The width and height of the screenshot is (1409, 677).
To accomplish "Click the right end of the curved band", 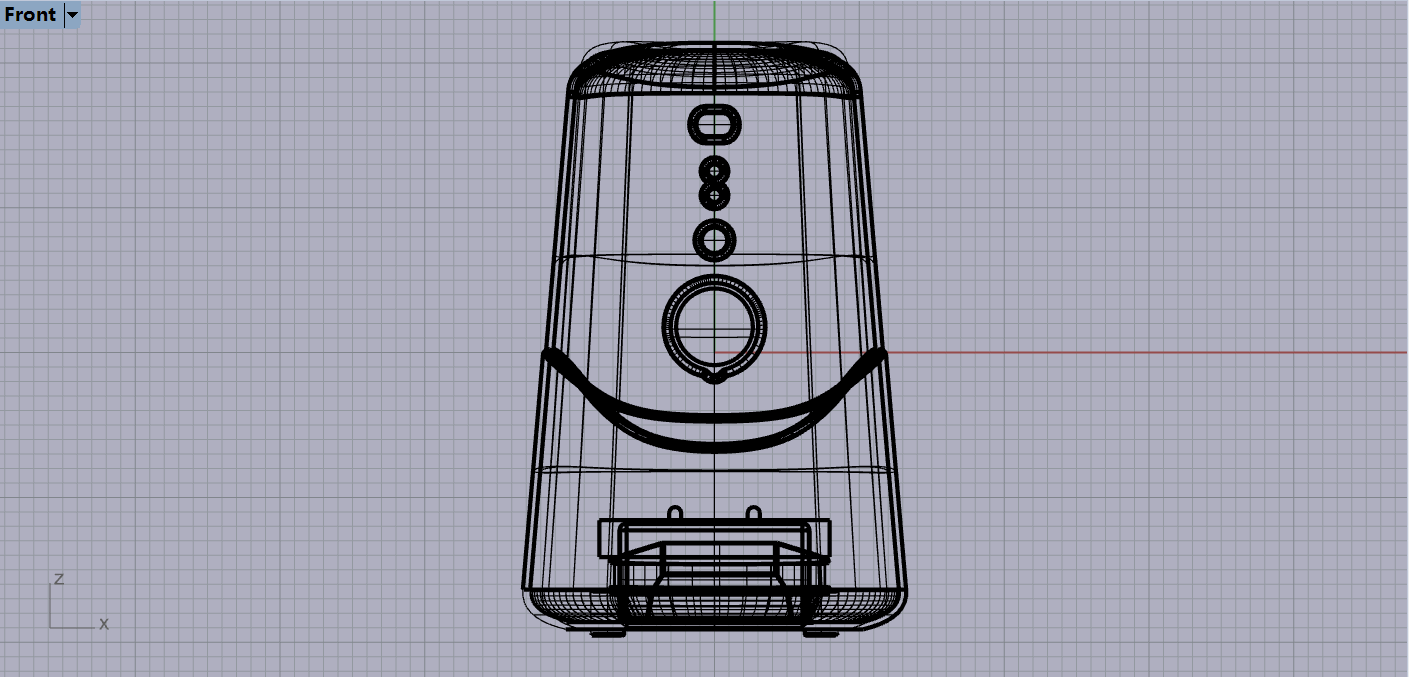I will pyautogui.click(x=880, y=354).
